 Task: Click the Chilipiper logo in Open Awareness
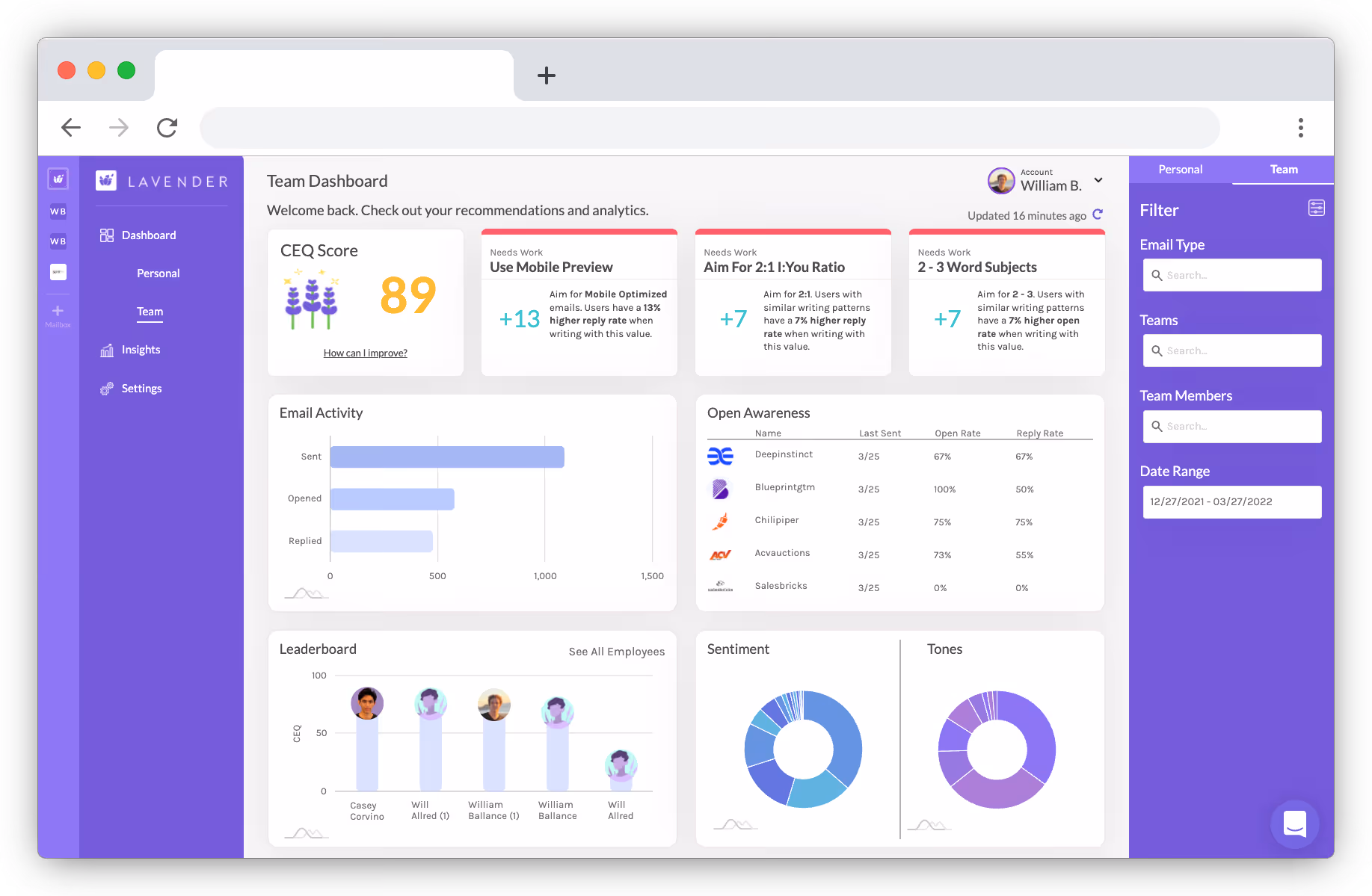coord(720,521)
